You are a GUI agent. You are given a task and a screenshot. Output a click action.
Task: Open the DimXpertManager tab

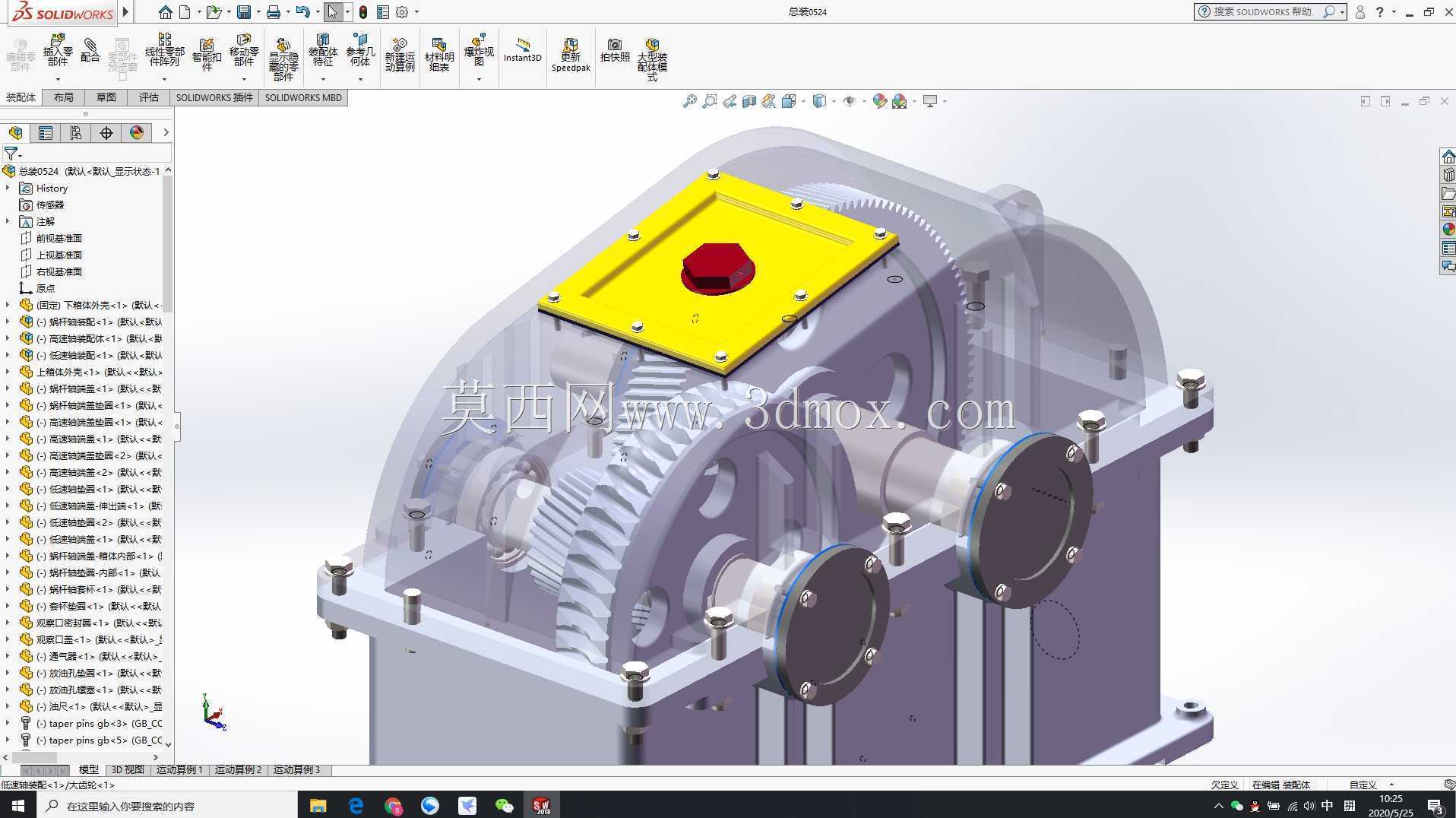click(106, 133)
